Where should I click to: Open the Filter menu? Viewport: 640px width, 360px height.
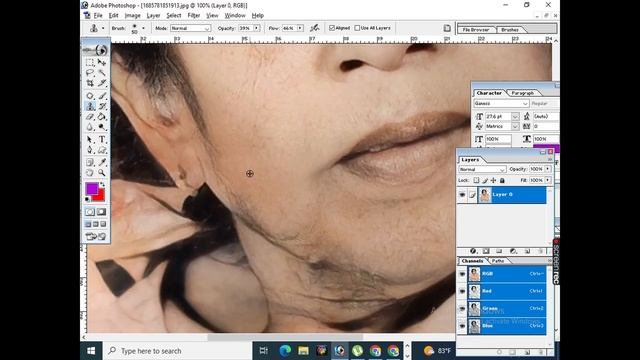(193, 16)
